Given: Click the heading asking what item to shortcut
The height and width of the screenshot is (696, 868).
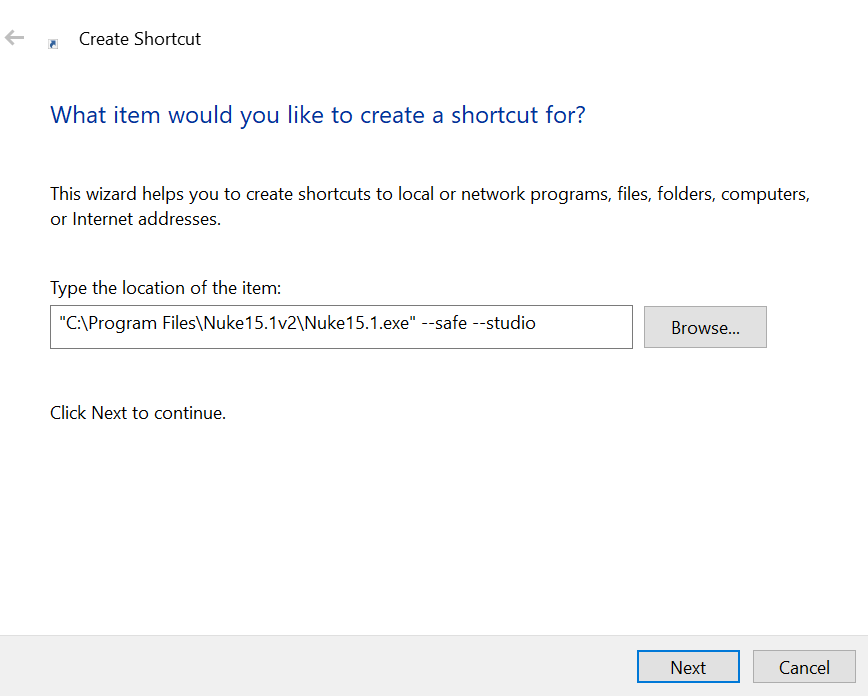Looking at the screenshot, I should (x=318, y=115).
